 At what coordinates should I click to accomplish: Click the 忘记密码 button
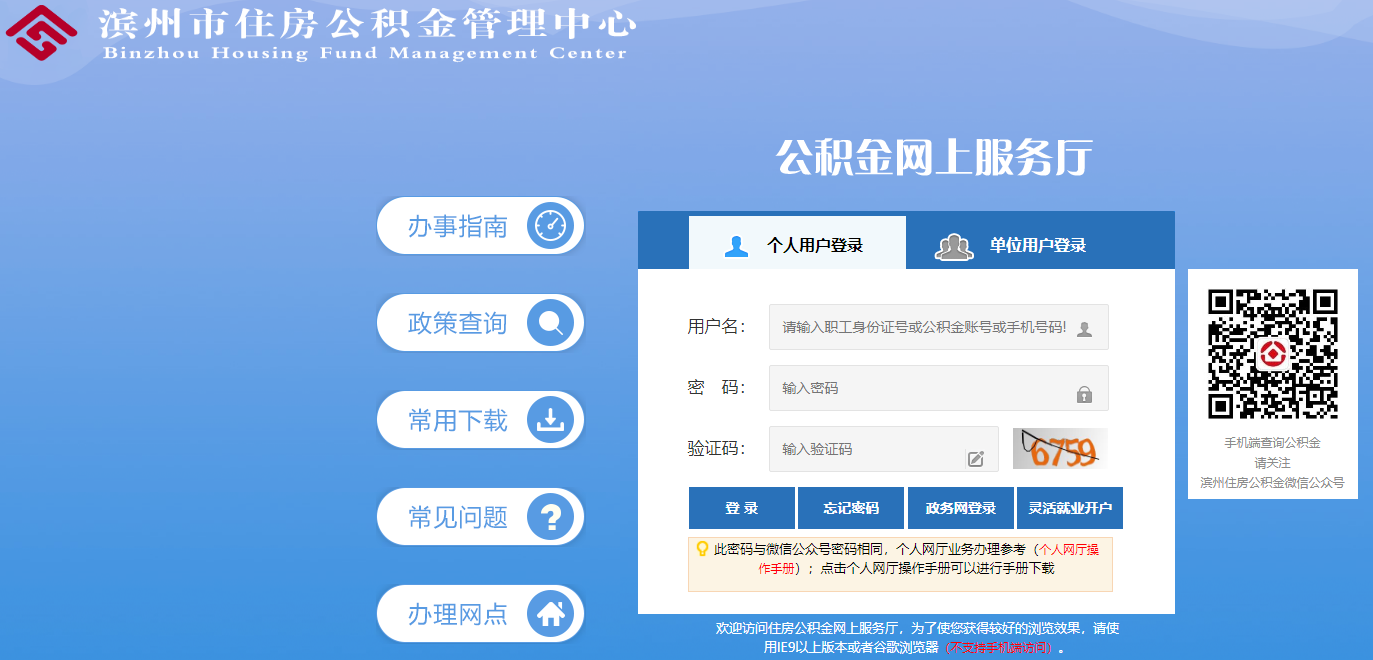coord(851,508)
